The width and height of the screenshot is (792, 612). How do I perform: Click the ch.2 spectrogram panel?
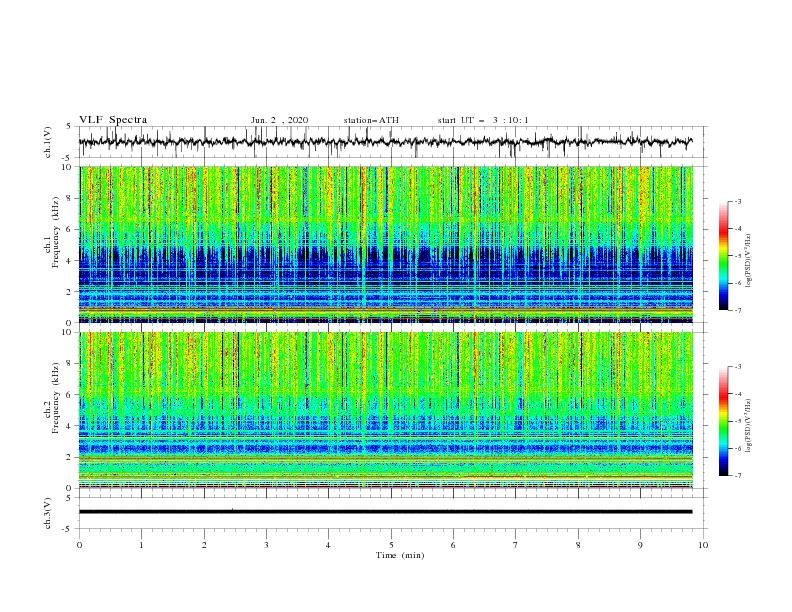pyautogui.click(x=385, y=410)
